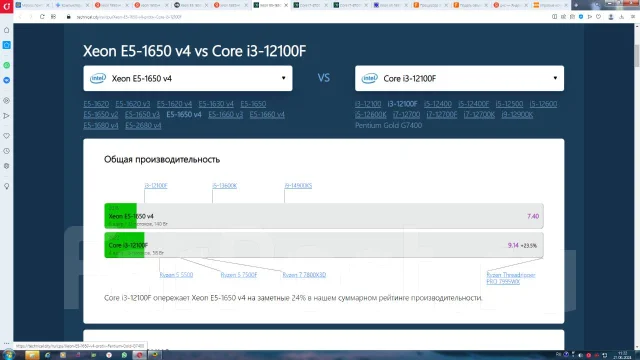Open the blue messenger sidebar panel
640x360 pixels.
coord(7,80)
